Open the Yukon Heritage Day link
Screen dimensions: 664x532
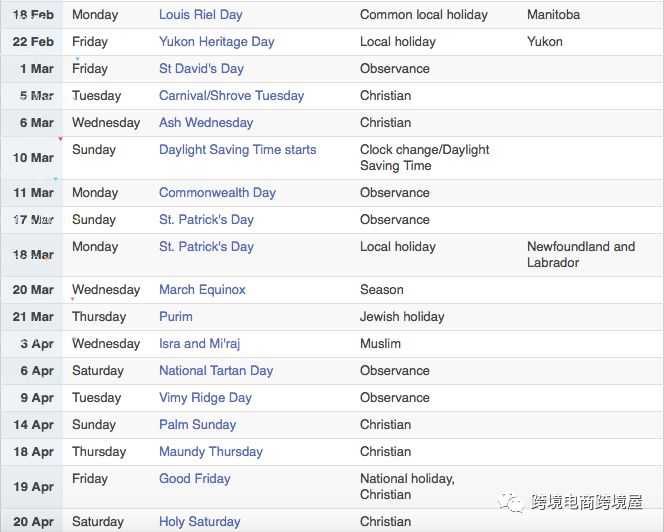click(217, 42)
